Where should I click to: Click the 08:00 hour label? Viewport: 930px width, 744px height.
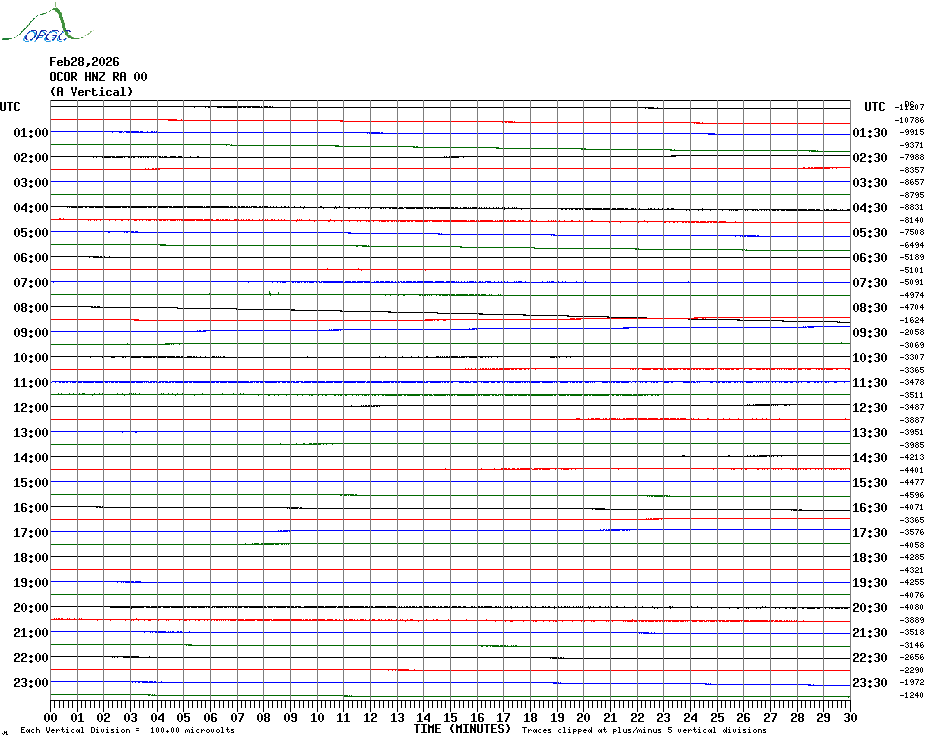[x=31, y=307]
